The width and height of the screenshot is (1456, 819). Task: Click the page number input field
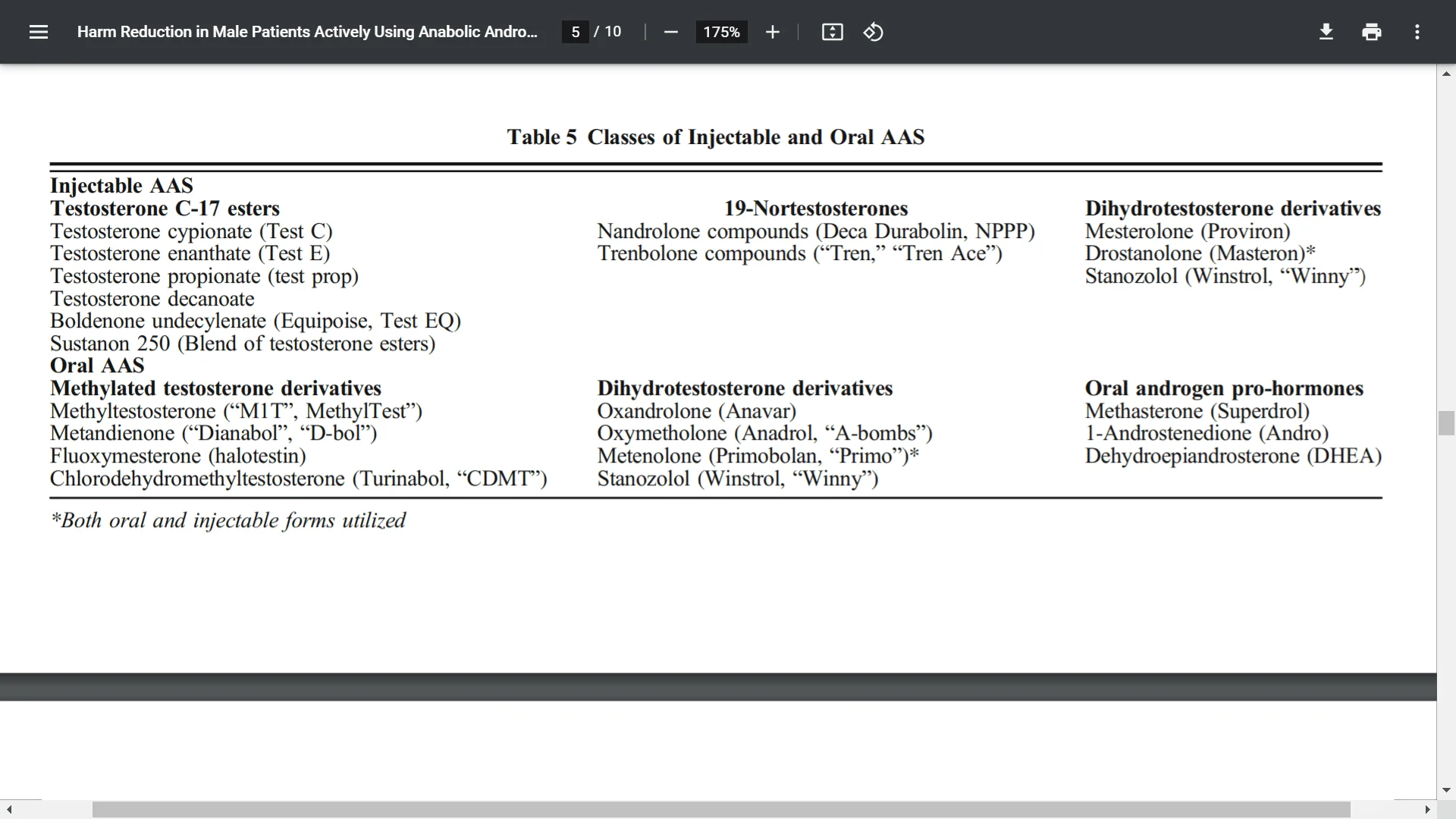point(575,32)
